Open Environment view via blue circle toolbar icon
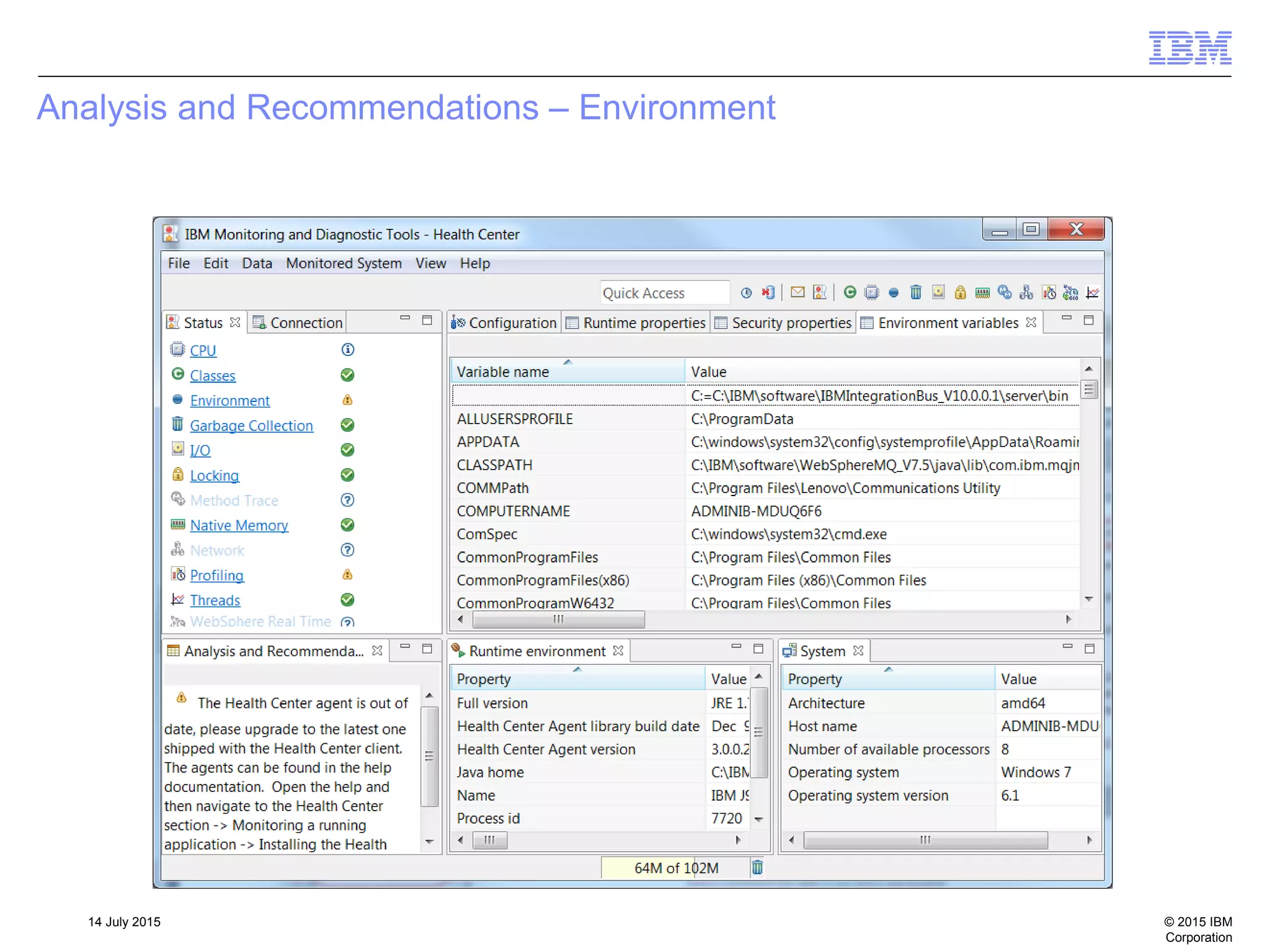Screen dimensions: 1270x952 [893, 293]
